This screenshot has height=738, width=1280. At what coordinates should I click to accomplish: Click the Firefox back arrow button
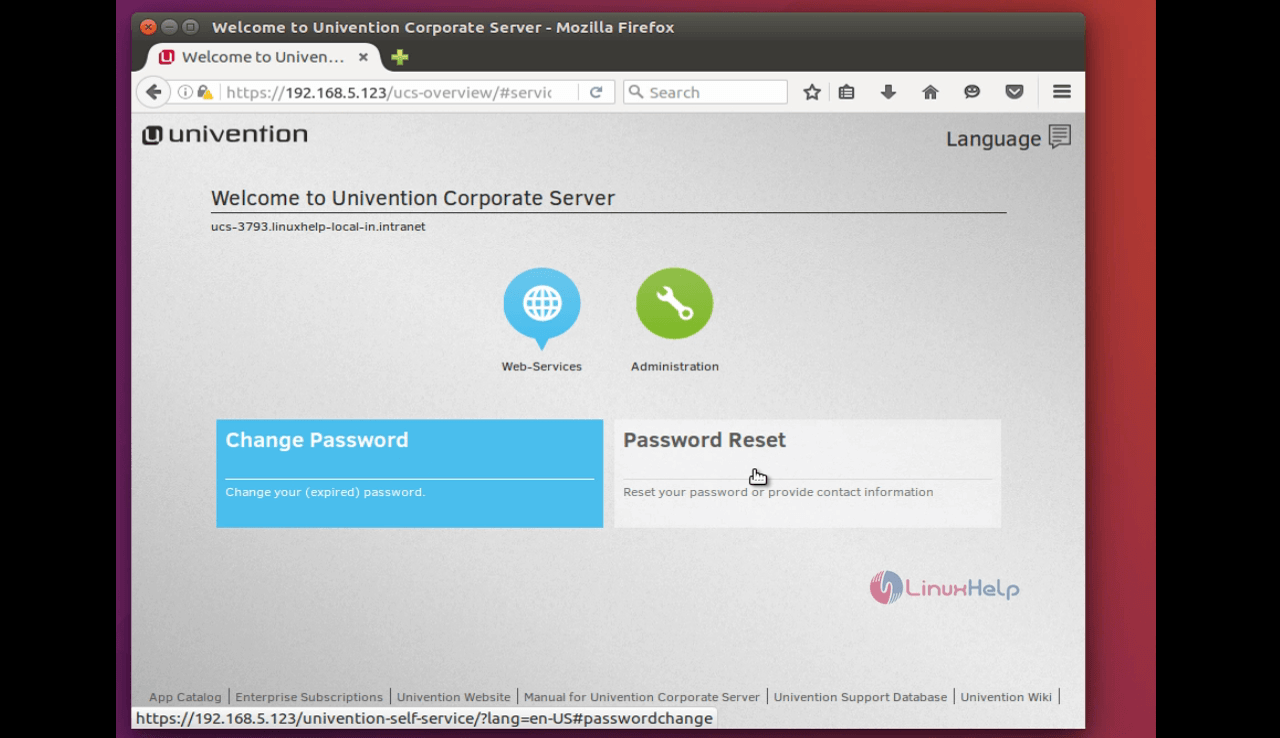click(153, 92)
